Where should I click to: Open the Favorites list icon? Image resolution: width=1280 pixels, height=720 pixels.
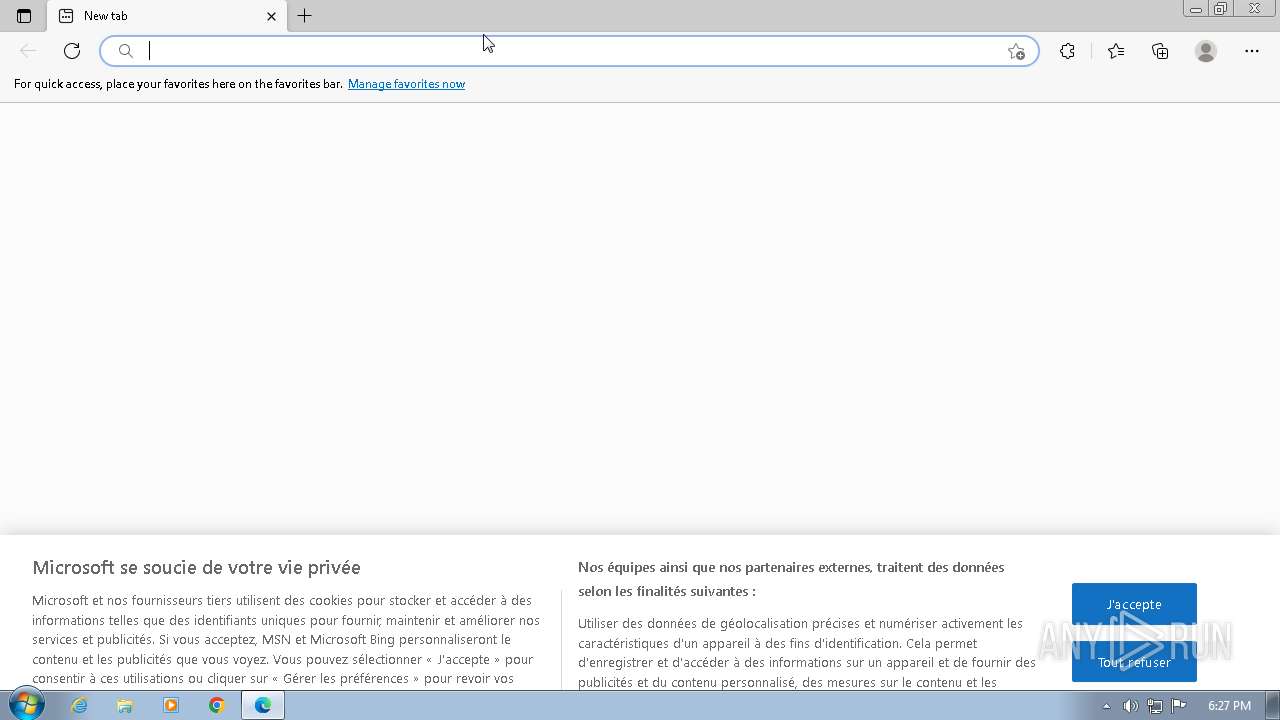pyautogui.click(x=1116, y=51)
